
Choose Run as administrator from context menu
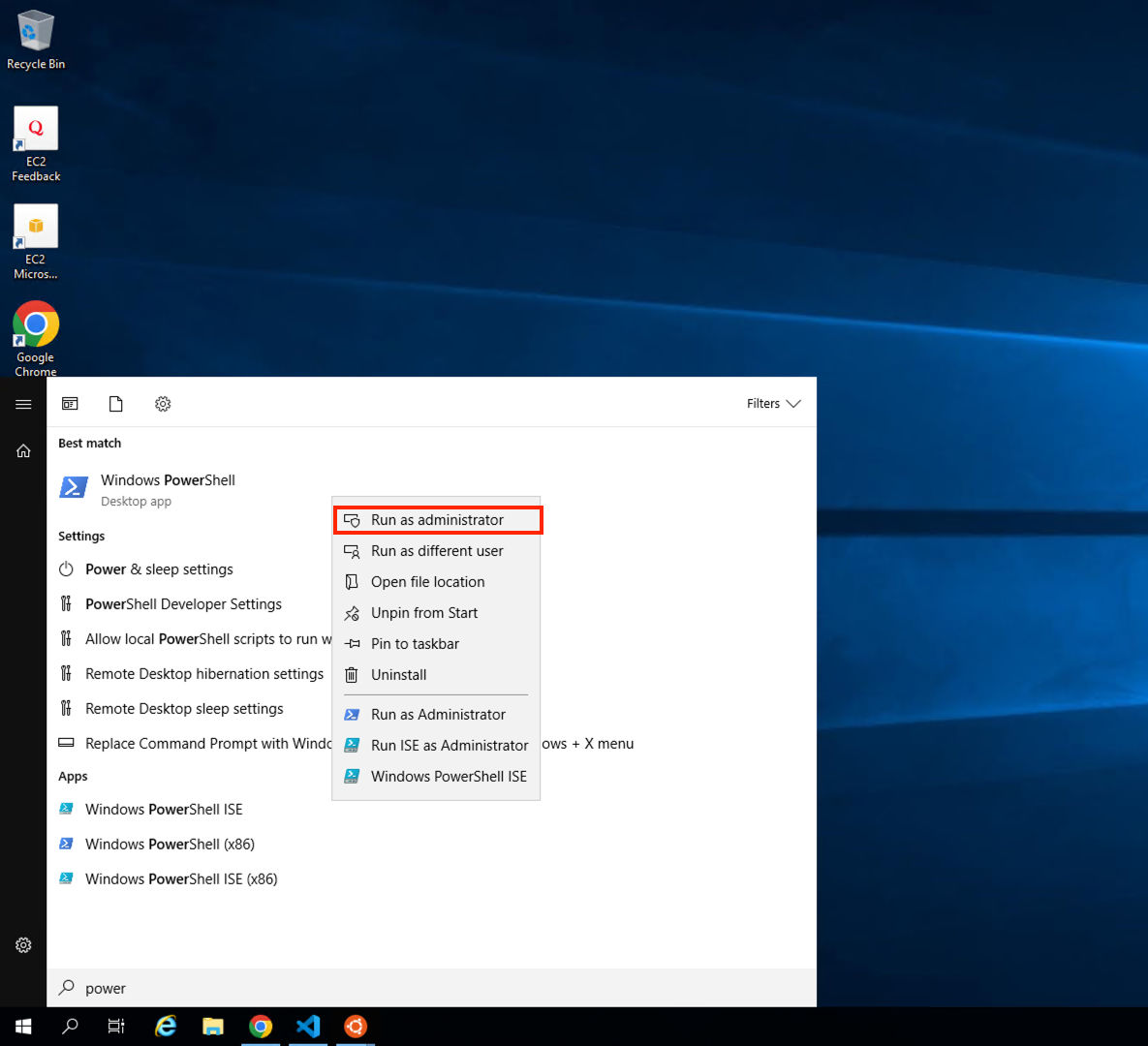(x=437, y=520)
